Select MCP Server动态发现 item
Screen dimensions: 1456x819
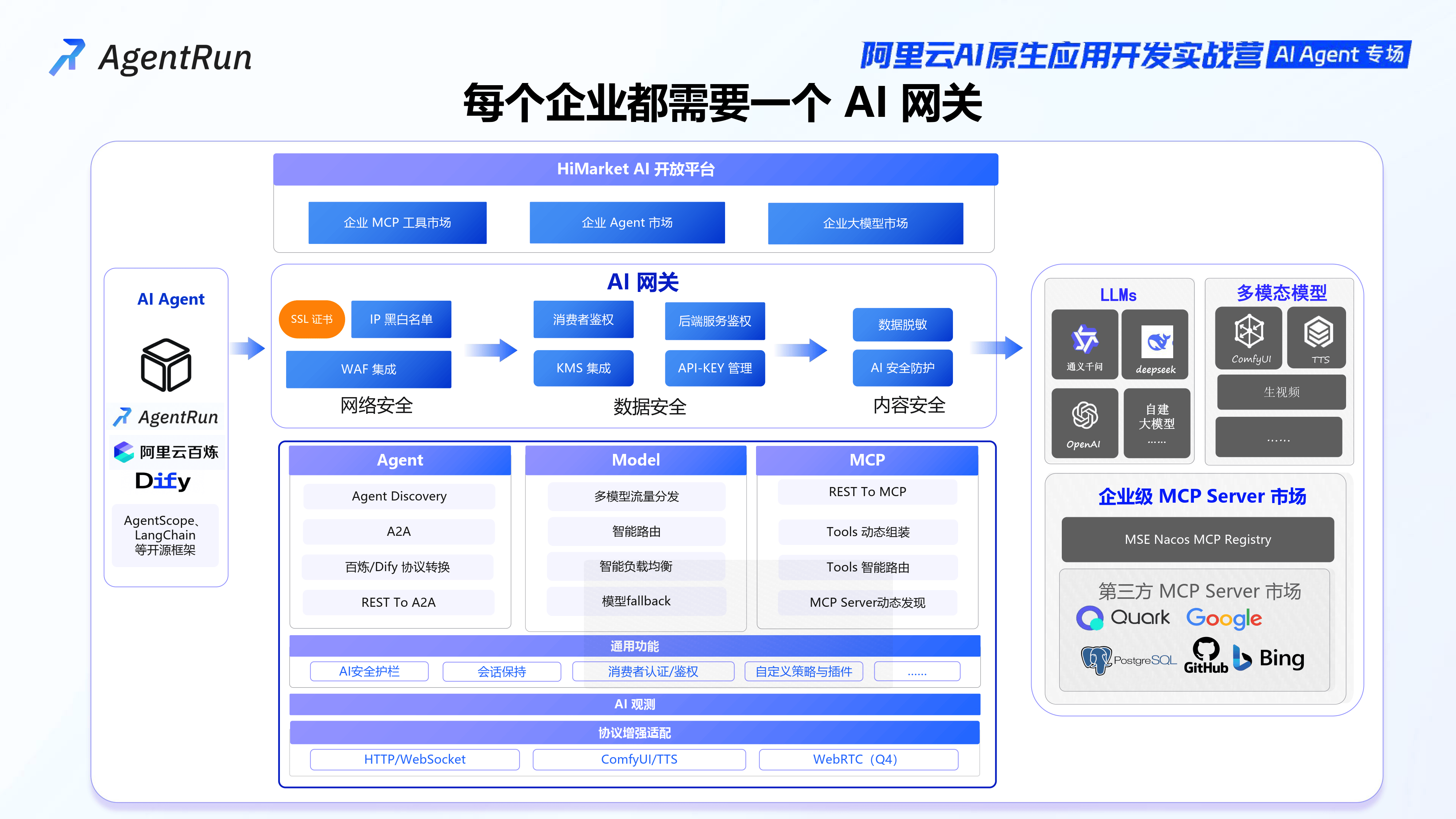(868, 602)
